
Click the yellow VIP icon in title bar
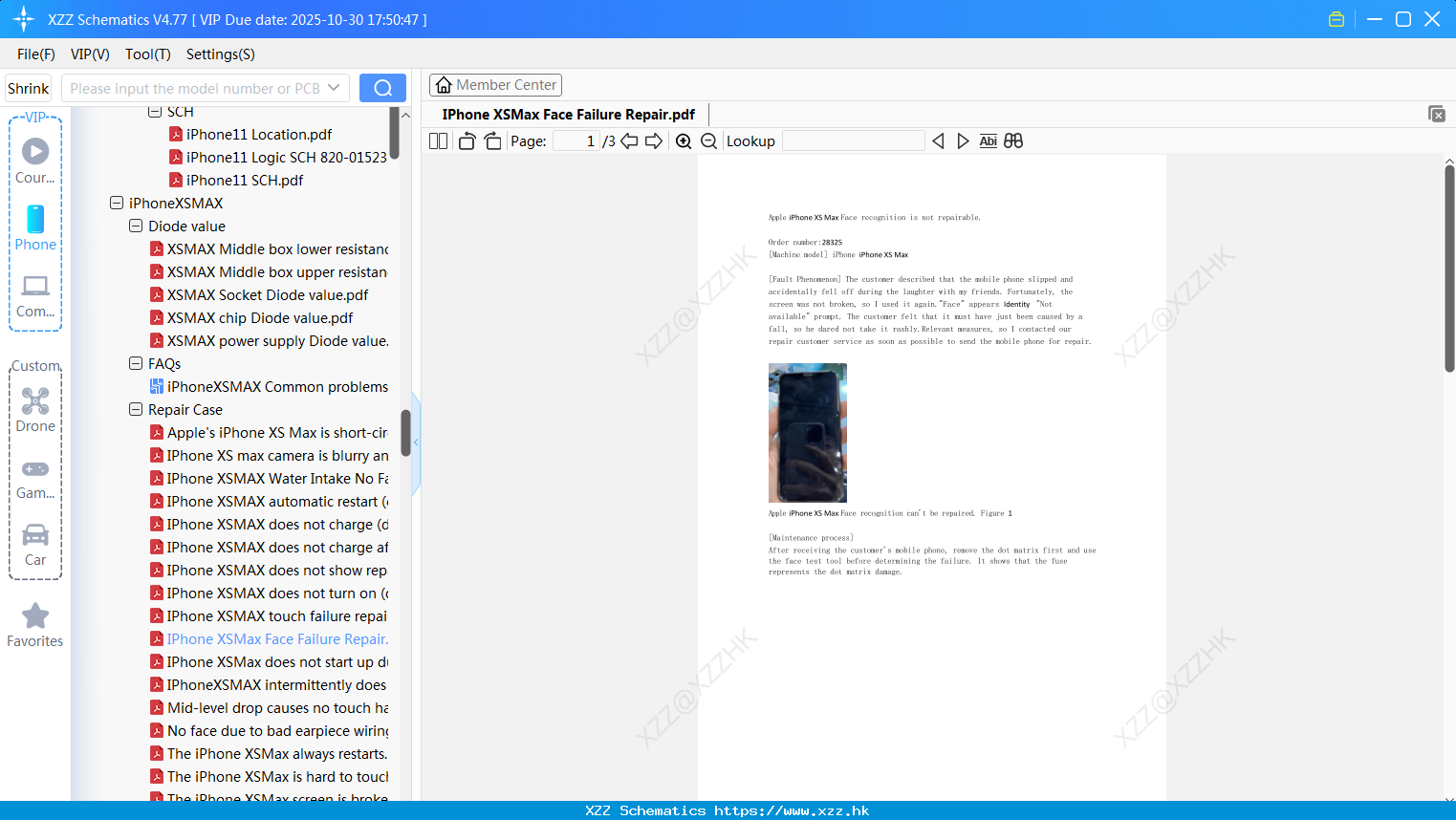1336,19
